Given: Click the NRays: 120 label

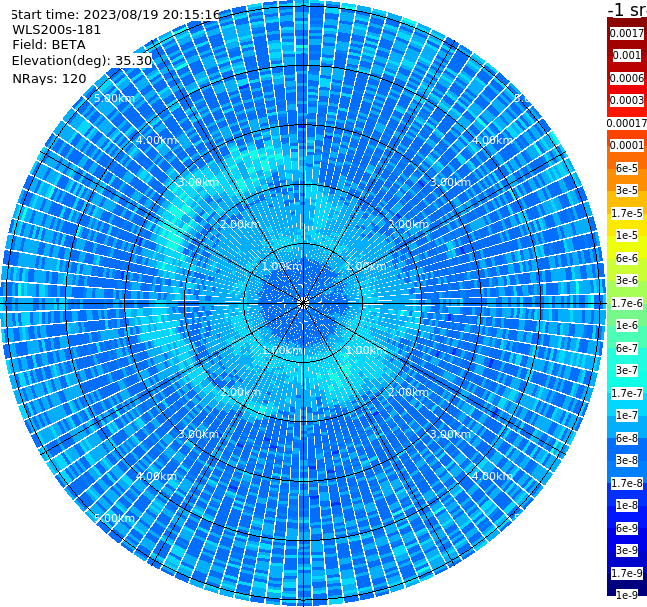Looking at the screenshot, I should [x=50, y=78].
